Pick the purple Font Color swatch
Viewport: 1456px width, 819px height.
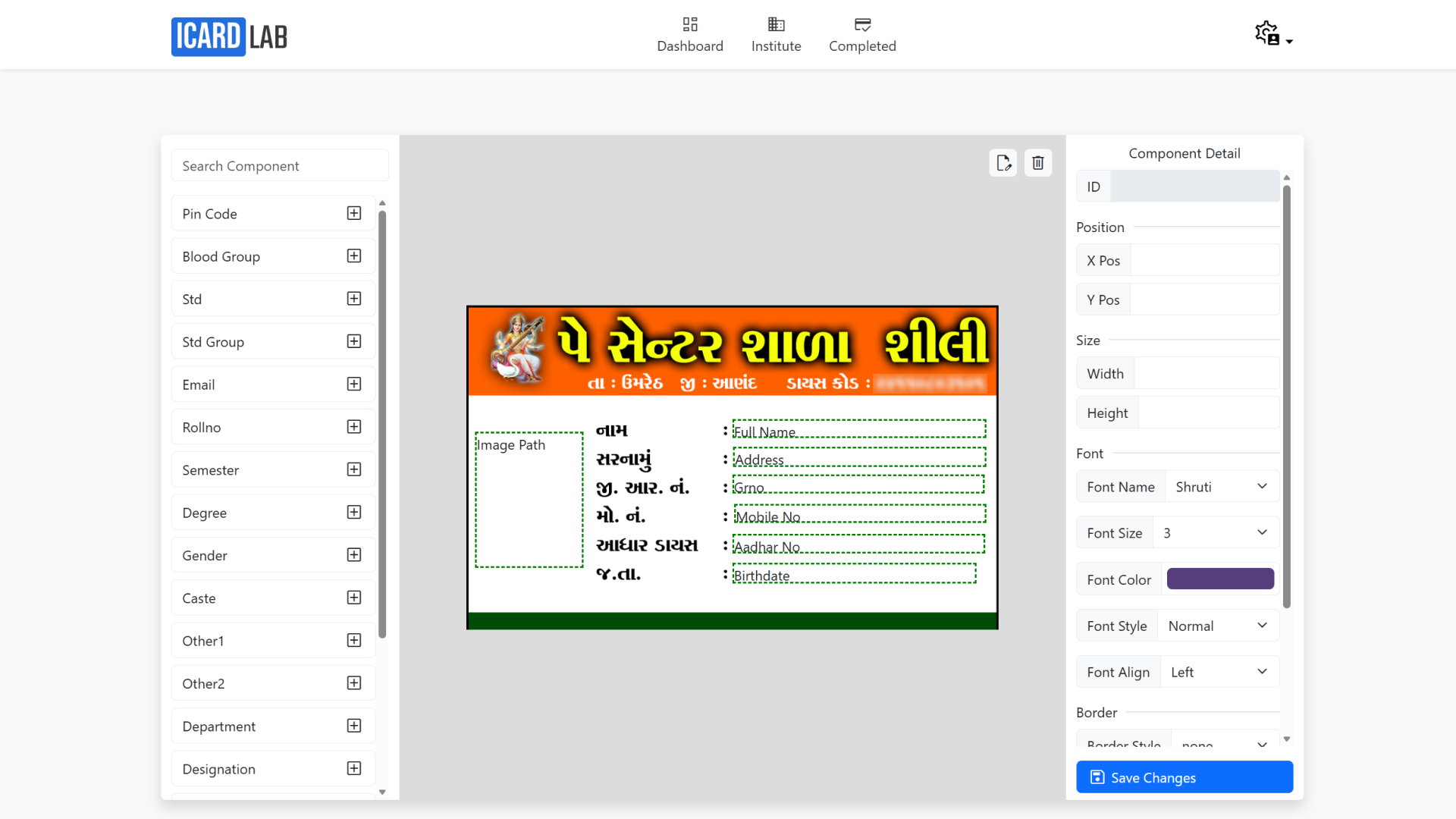click(1220, 579)
